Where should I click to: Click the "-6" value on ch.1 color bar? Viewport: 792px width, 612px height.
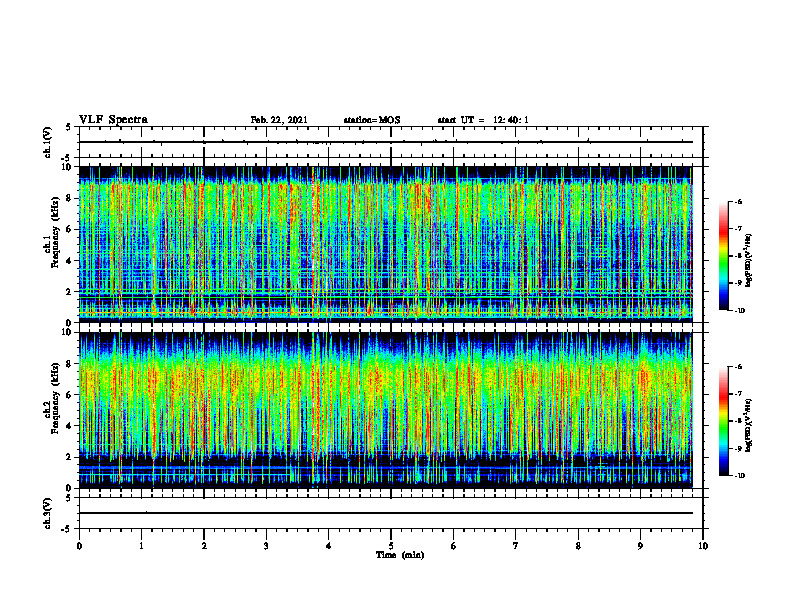738,202
